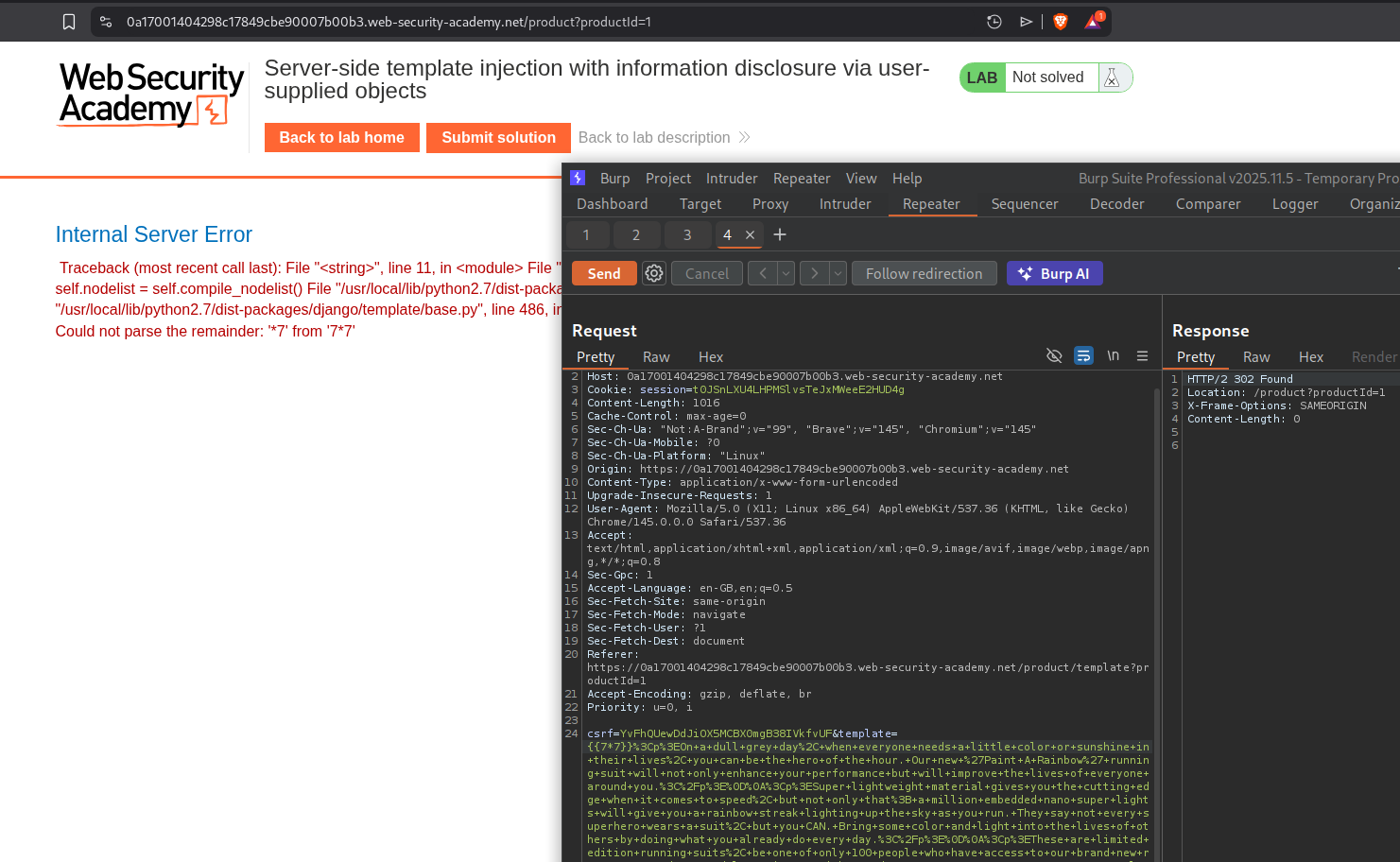Viewport: 1400px width, 862px height.
Task: Open the Brave Rewards triangle icon
Action: click(x=1093, y=22)
